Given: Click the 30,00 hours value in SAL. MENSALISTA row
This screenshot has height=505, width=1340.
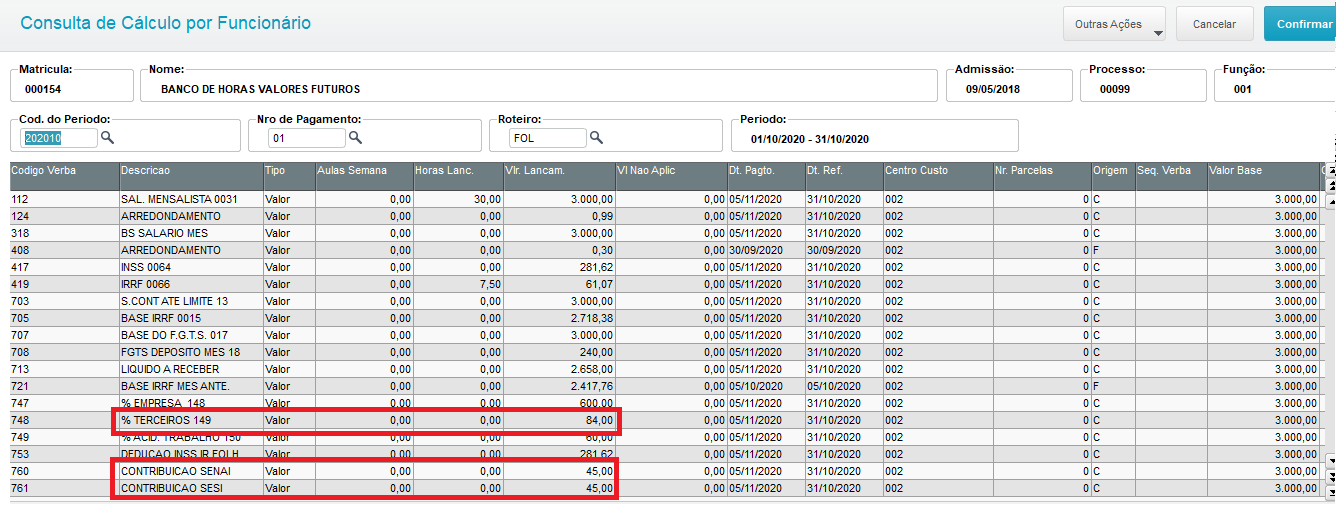Looking at the screenshot, I should [x=458, y=199].
